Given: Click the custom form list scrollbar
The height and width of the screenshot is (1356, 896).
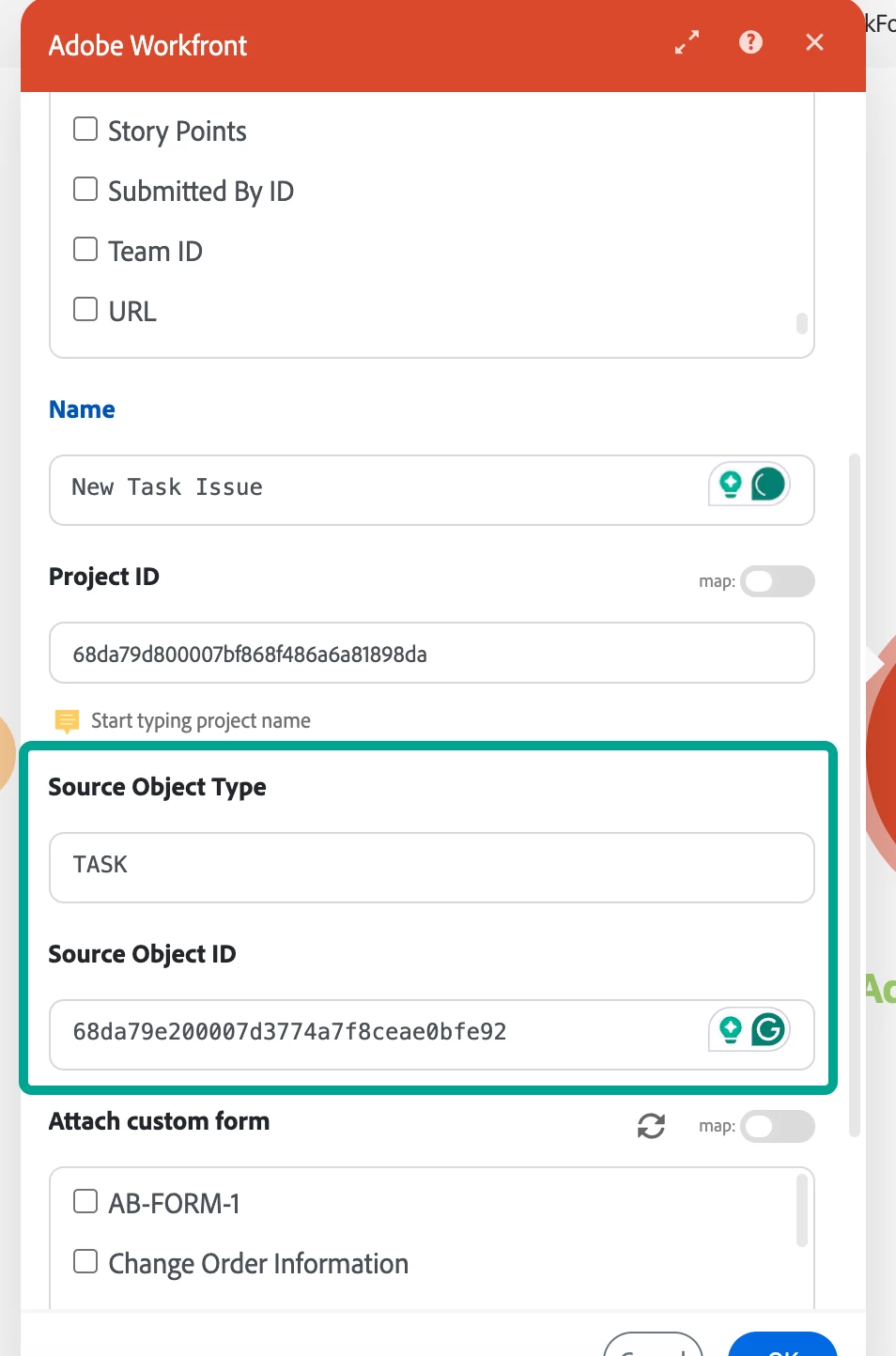Looking at the screenshot, I should pyautogui.click(x=802, y=1210).
